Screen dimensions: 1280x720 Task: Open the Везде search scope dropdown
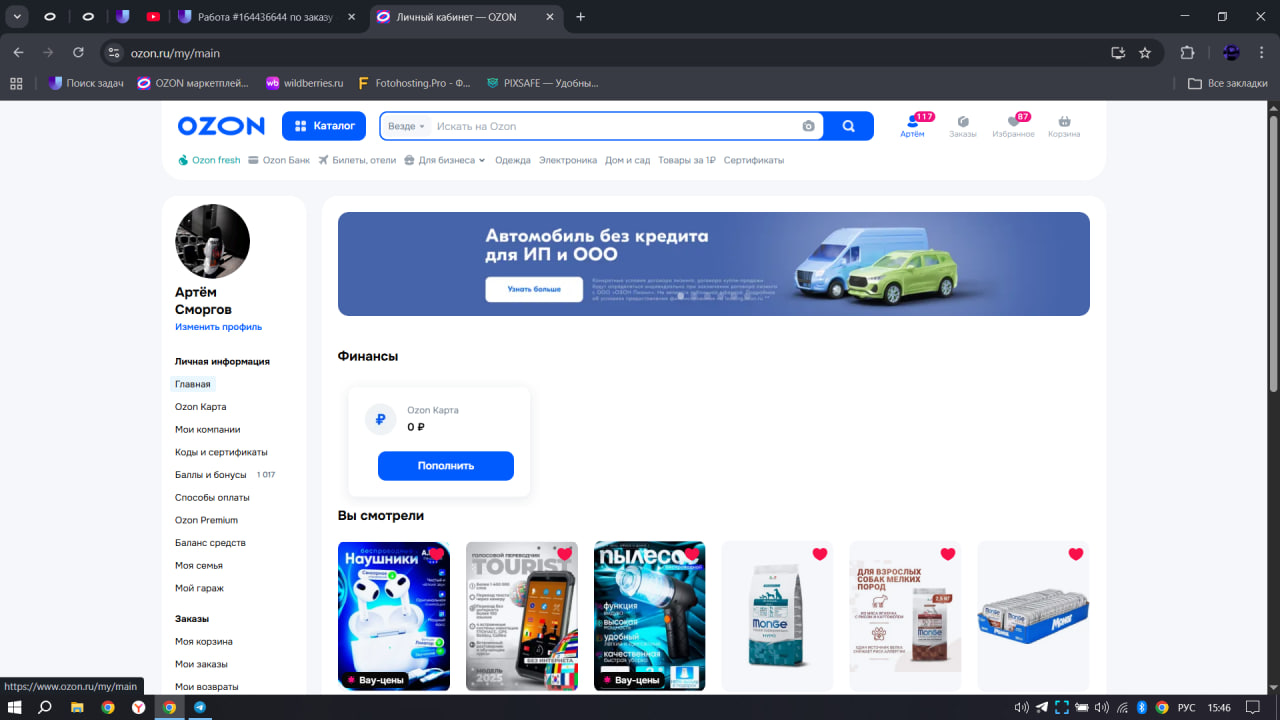(406, 126)
